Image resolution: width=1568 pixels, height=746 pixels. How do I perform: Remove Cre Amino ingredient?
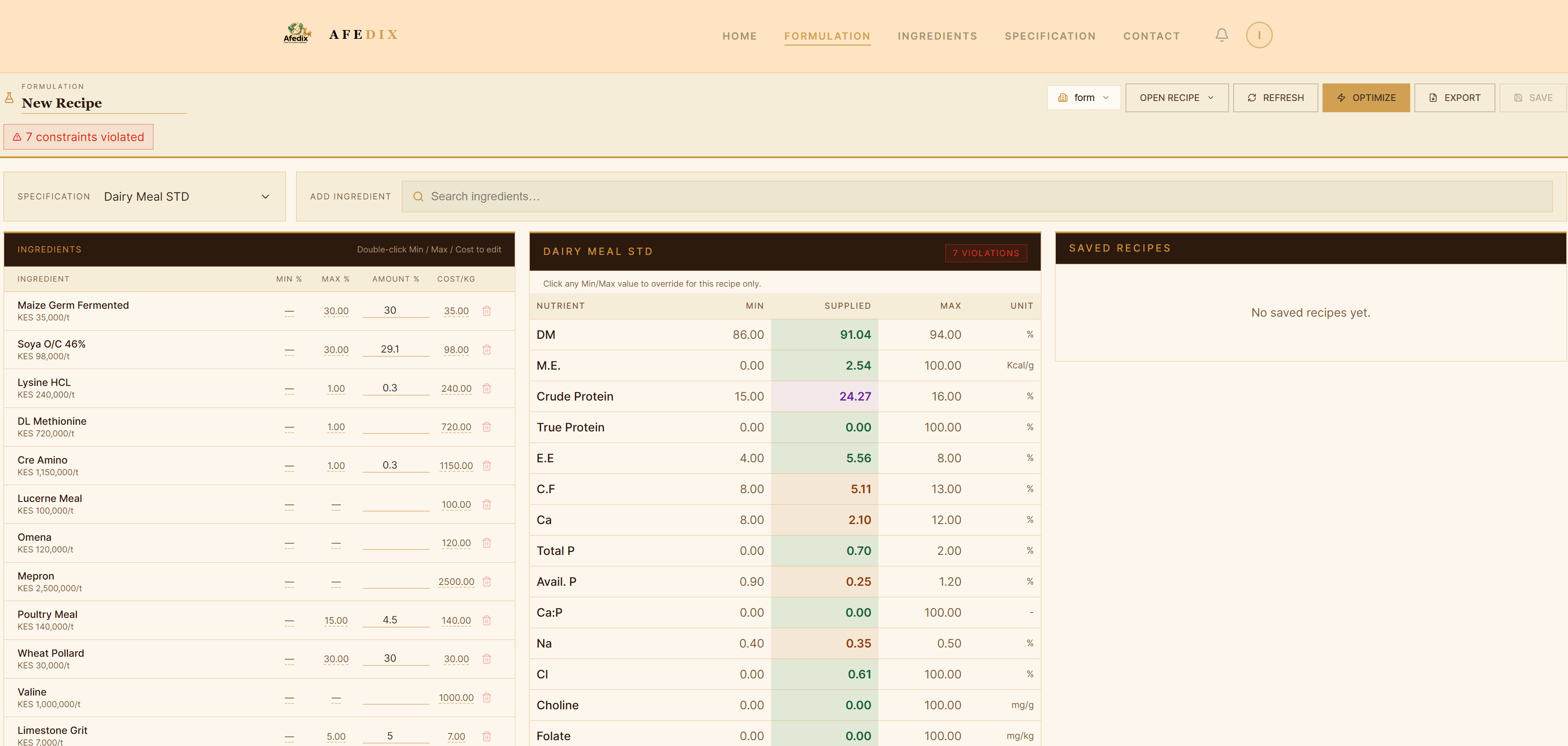(x=486, y=466)
